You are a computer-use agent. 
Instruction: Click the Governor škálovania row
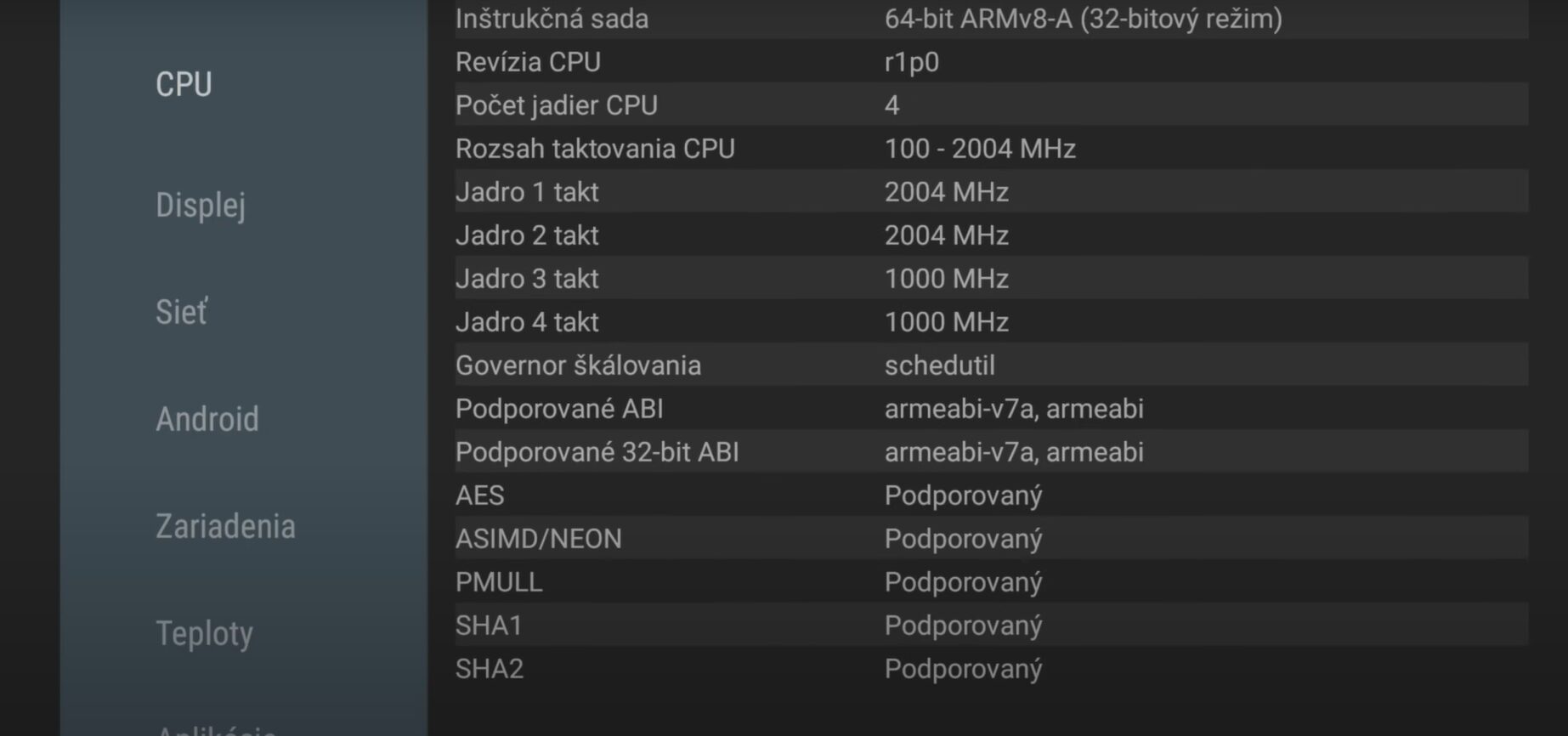click(991, 365)
